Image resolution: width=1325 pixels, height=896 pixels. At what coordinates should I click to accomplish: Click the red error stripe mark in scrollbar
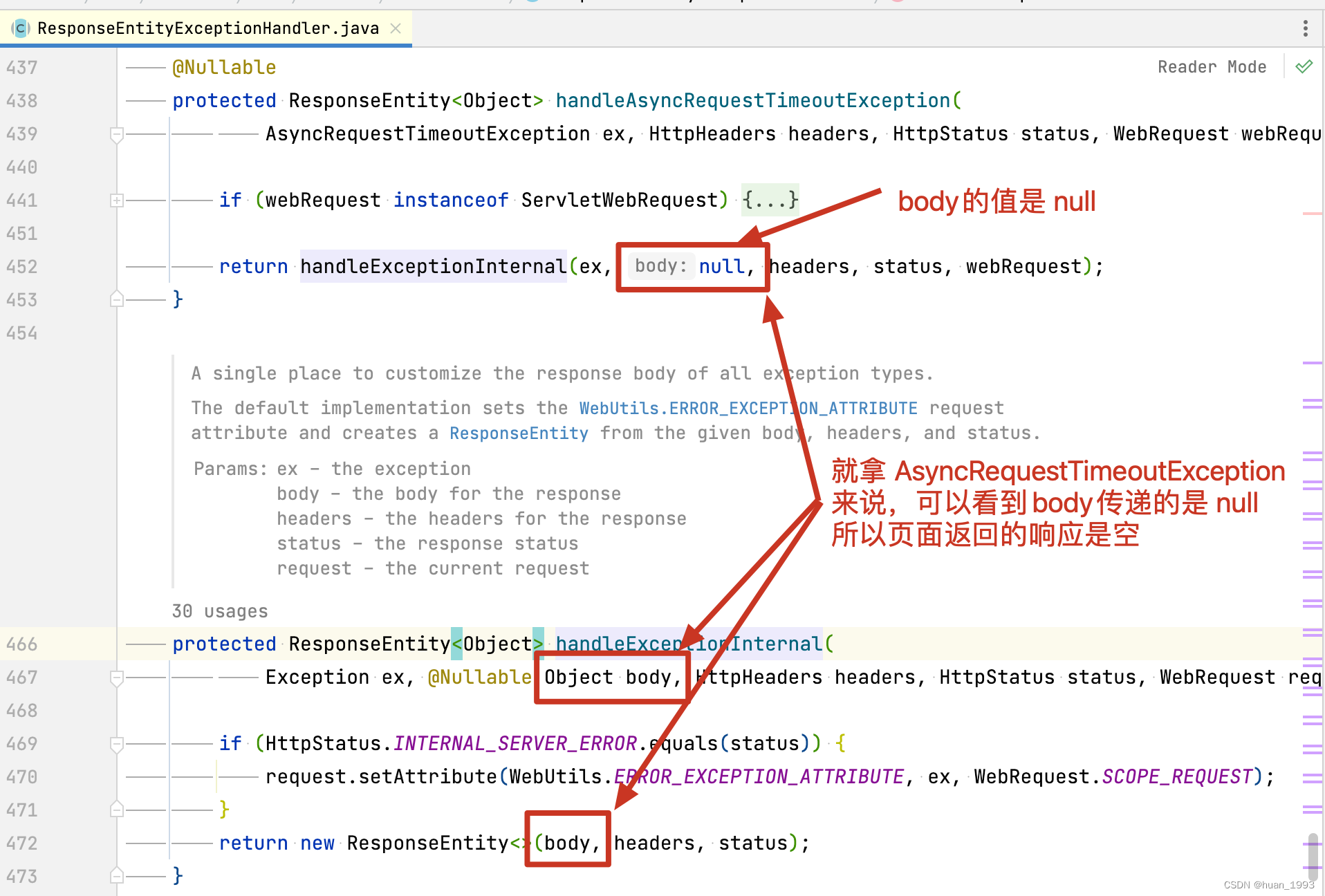point(1311,214)
